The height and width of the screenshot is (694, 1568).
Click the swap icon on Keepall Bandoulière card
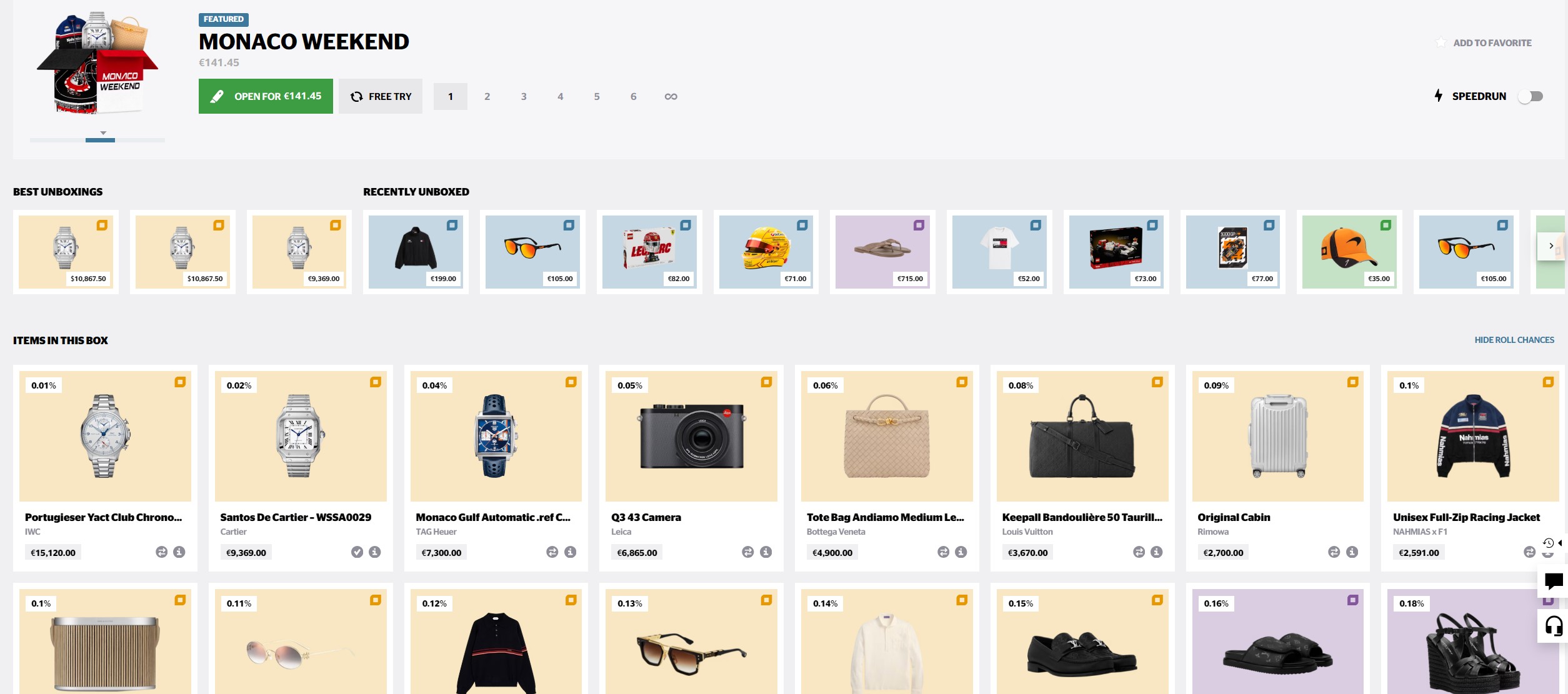coord(1139,552)
